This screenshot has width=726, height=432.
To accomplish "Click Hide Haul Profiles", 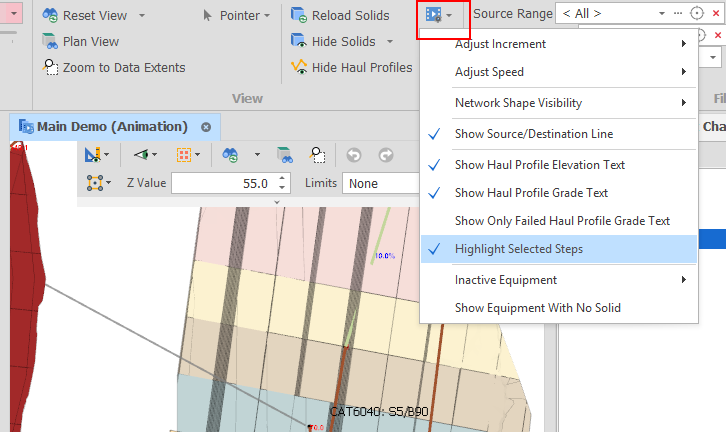I will coord(351,67).
